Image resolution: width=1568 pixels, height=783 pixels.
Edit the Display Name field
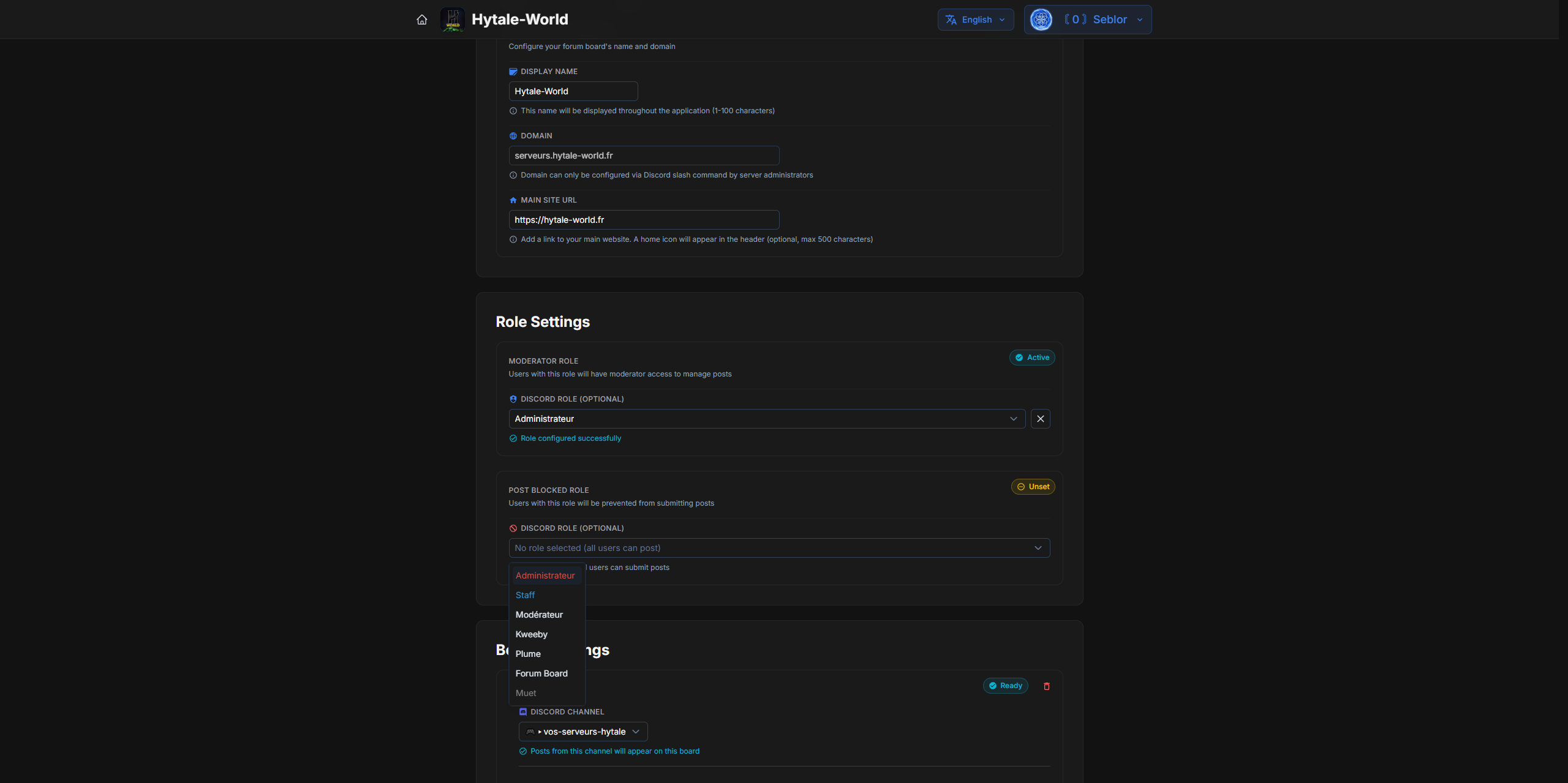573,91
